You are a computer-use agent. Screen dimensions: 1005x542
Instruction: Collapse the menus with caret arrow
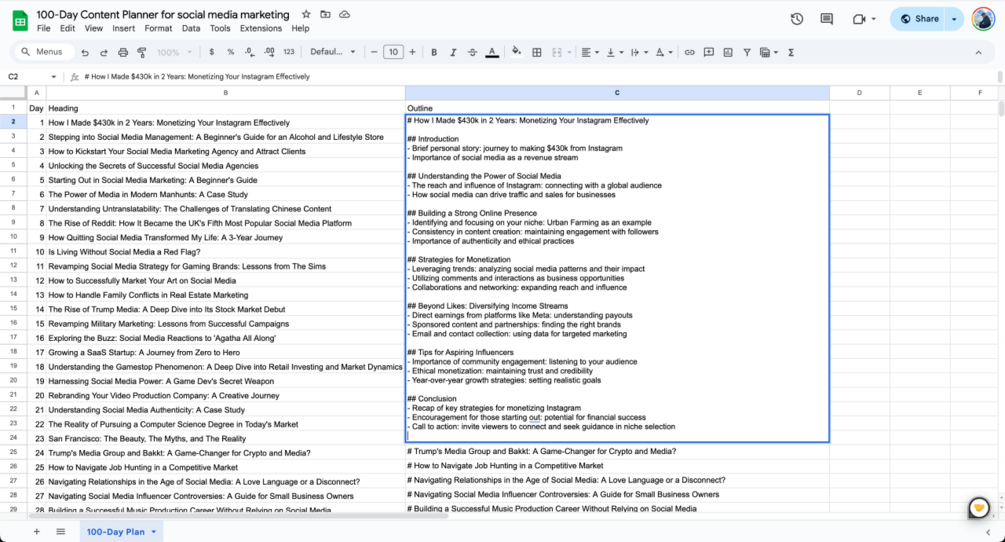pos(978,53)
